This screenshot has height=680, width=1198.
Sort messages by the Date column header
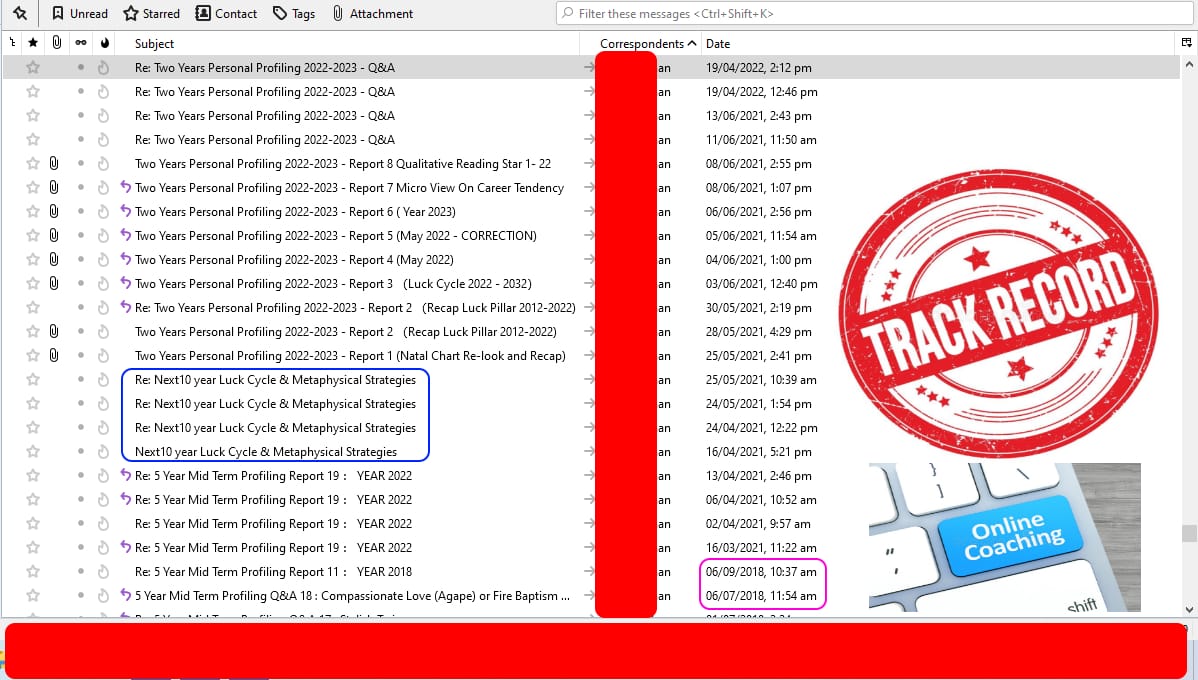pos(718,43)
